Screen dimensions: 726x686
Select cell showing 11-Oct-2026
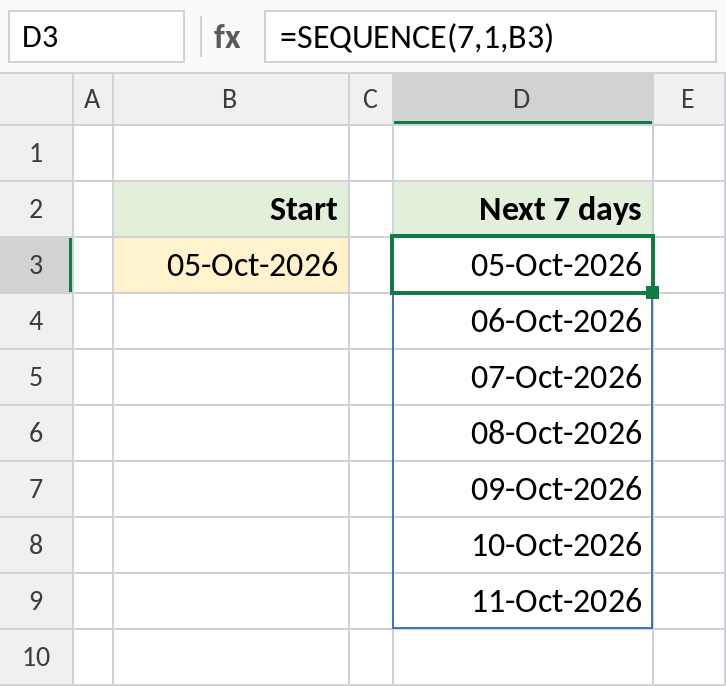[523, 601]
